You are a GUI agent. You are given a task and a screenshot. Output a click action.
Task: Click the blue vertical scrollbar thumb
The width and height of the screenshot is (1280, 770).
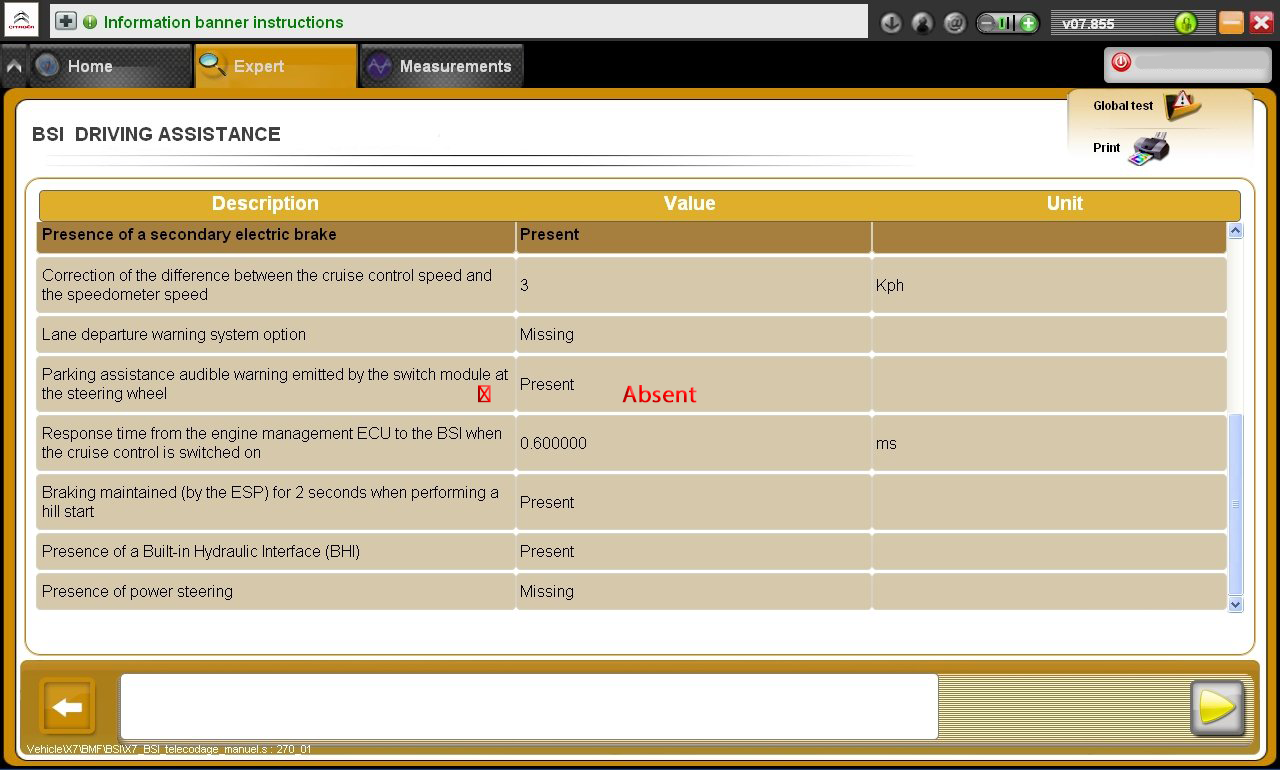tap(1235, 504)
